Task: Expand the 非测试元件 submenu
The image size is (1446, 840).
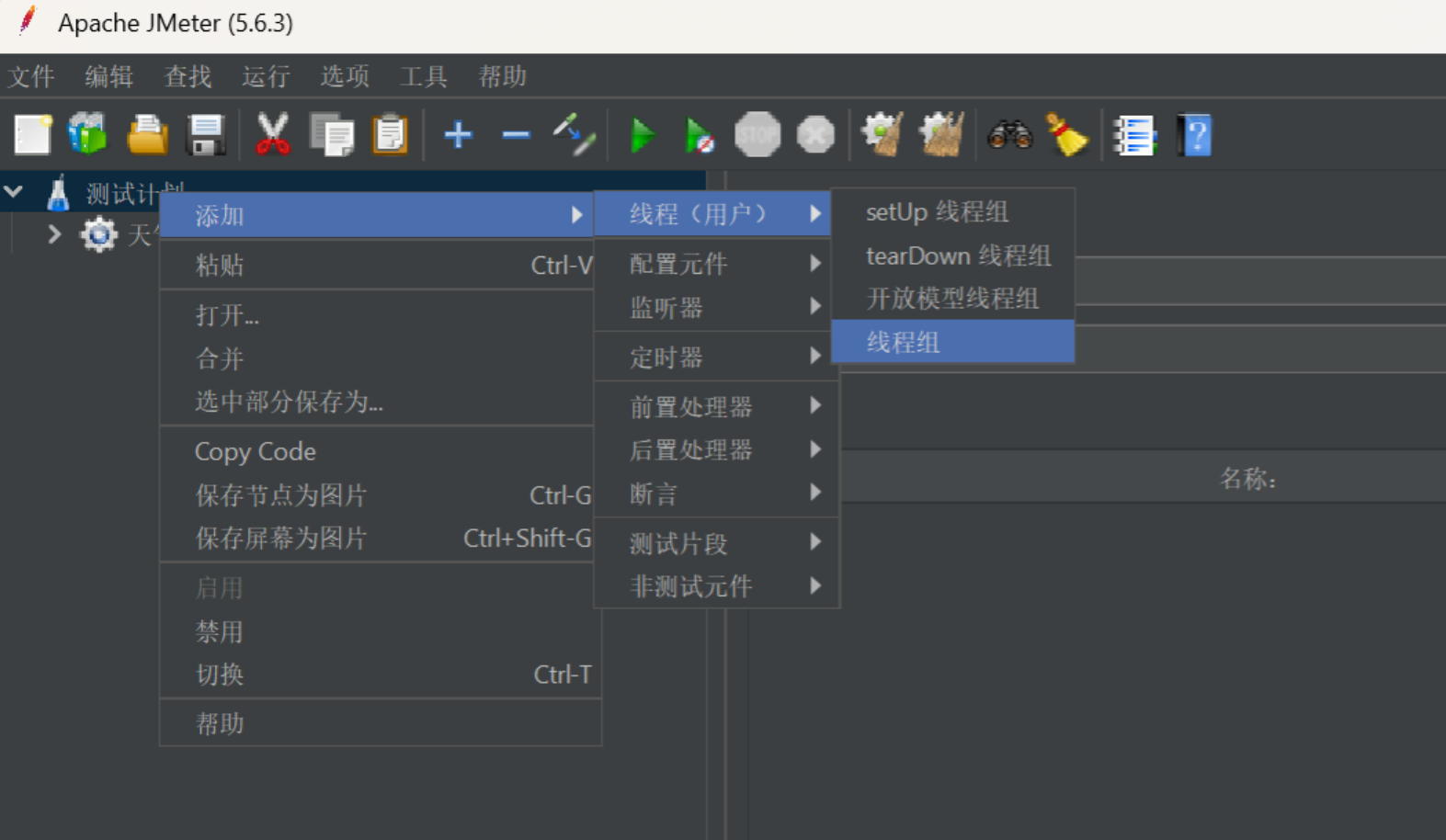Action: pos(717,586)
